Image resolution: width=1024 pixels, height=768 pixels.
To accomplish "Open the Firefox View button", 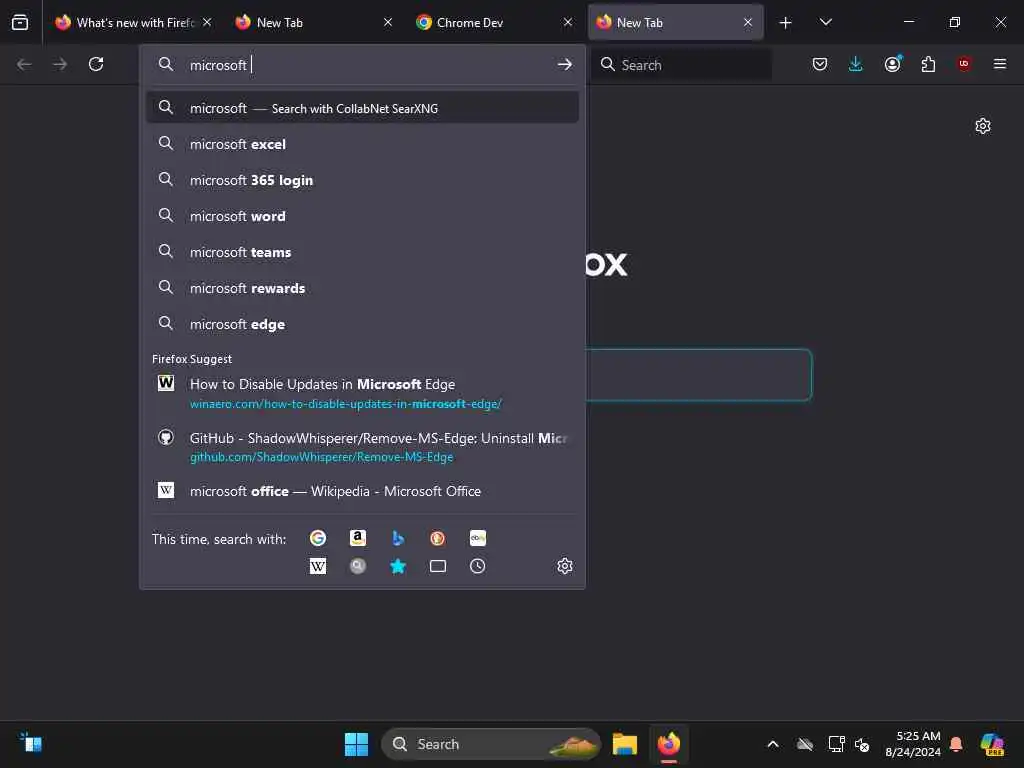I will pos(20,22).
